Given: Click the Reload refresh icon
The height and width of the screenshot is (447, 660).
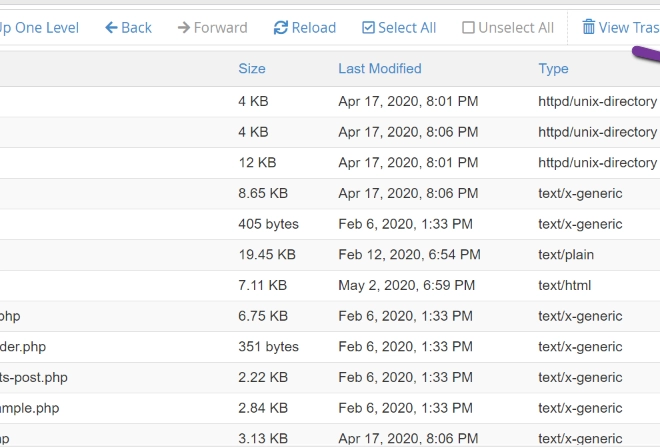Looking at the screenshot, I should tap(281, 28).
